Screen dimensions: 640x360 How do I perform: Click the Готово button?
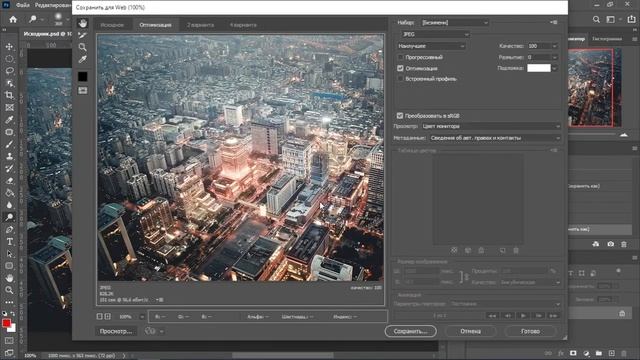click(530, 331)
